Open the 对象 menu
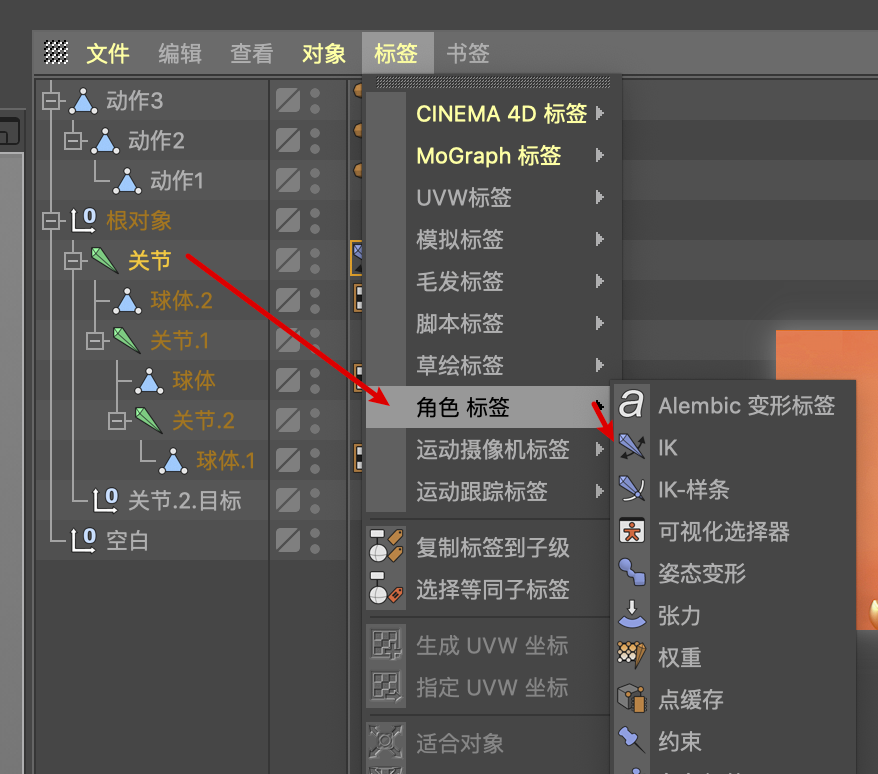This screenshot has width=878, height=774. click(324, 54)
